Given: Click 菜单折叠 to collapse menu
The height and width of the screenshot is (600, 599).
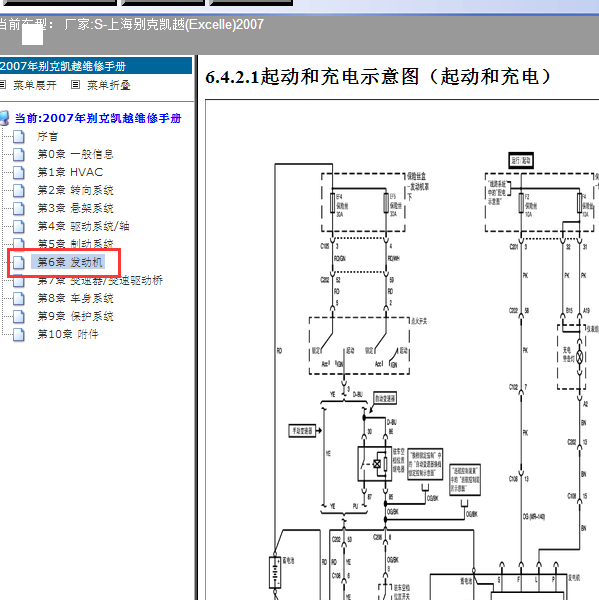Looking at the screenshot, I should [x=109, y=85].
